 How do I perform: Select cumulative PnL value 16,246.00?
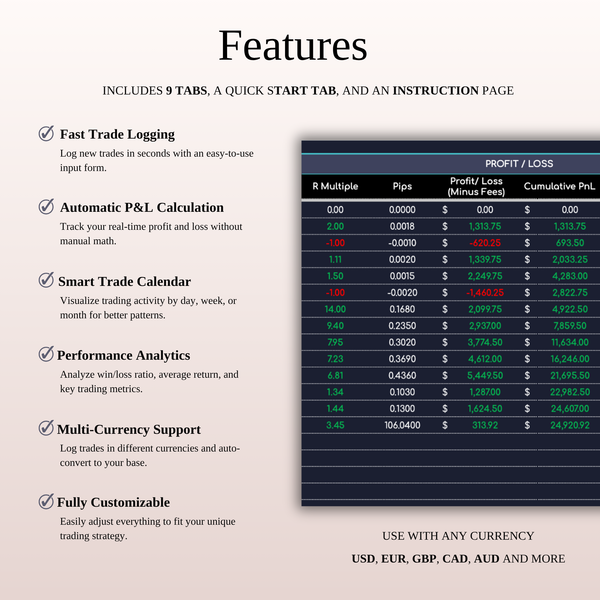(570, 359)
